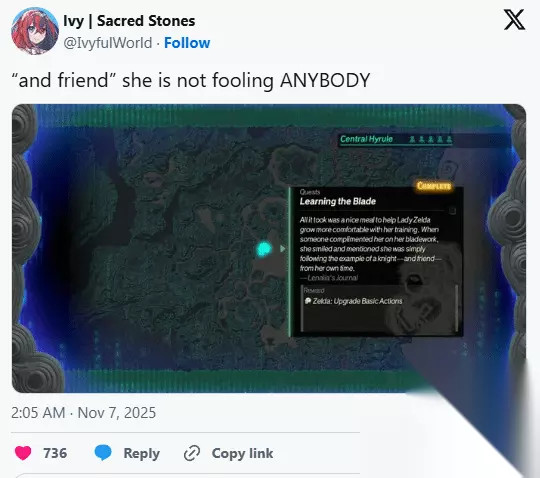Image resolution: width=540 pixels, height=478 pixels.
Task: Click the X logo in the corner
Action: click(515, 20)
